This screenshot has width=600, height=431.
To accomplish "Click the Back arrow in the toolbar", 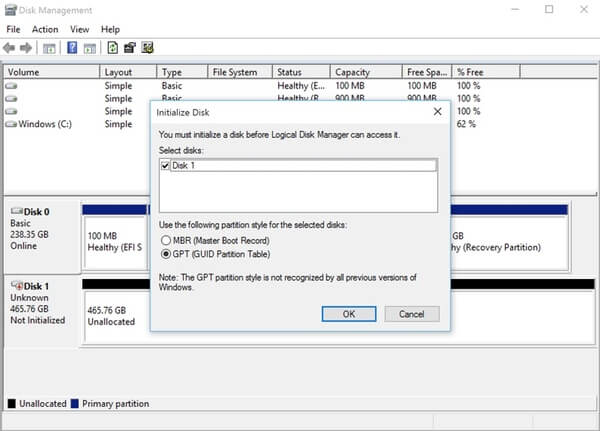I will [x=9, y=48].
